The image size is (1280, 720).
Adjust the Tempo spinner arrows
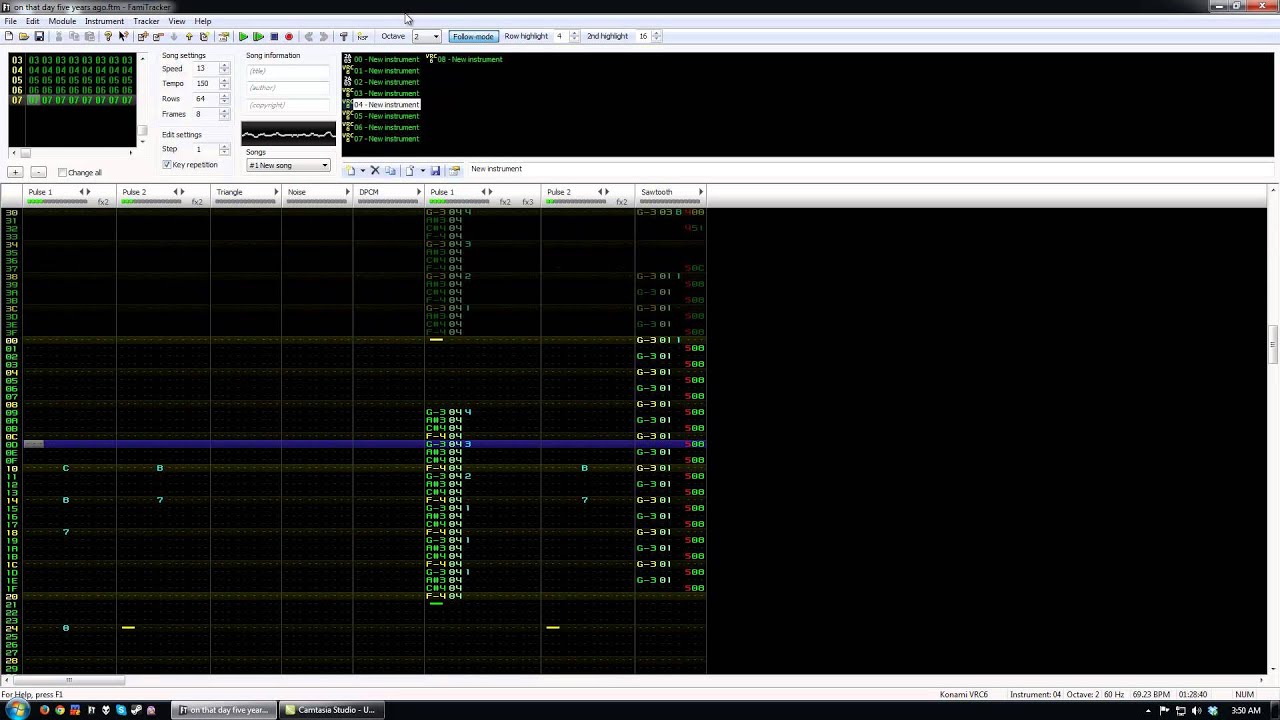tap(224, 84)
